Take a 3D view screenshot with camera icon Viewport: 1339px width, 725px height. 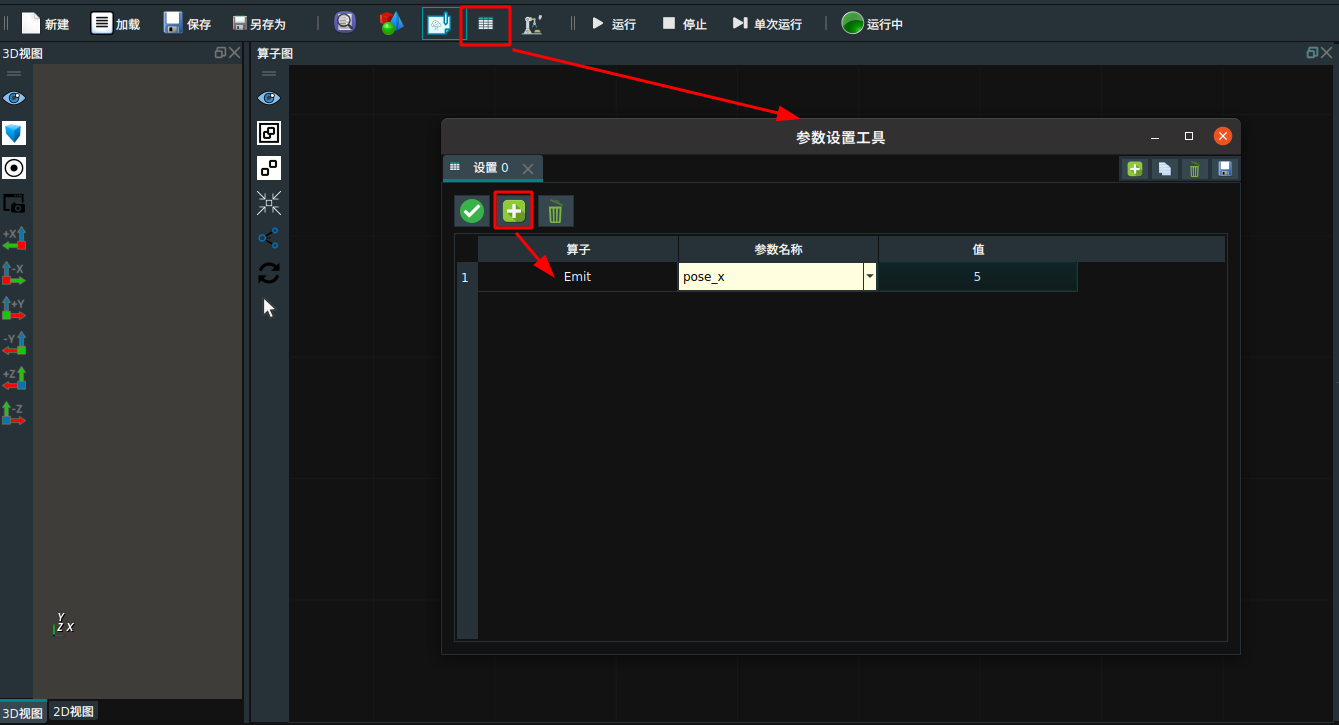pyautogui.click(x=14, y=203)
